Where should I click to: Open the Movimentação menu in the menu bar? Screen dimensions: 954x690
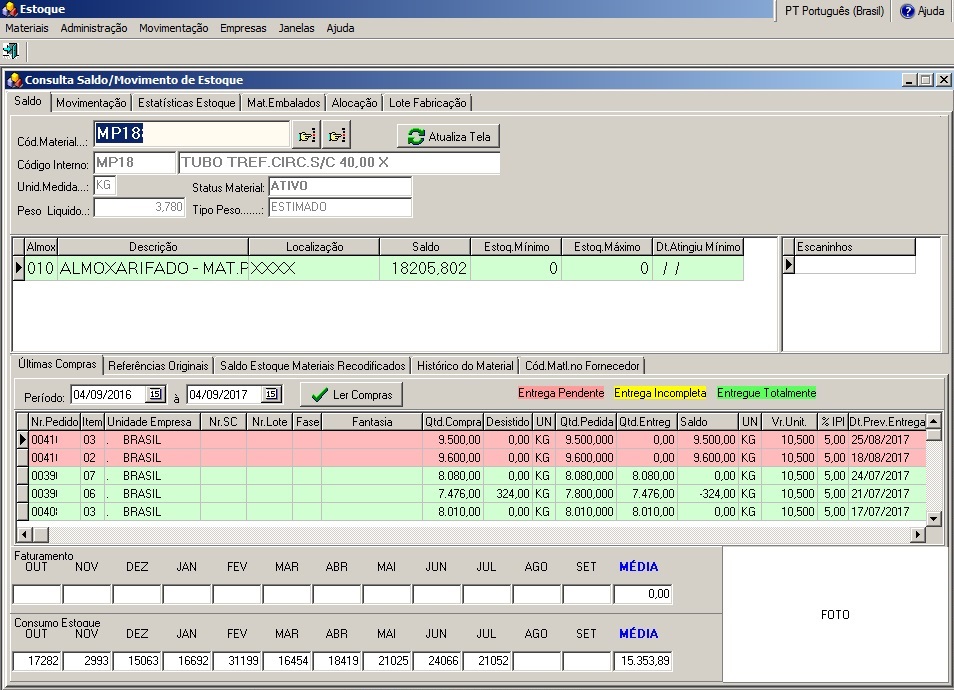pos(173,28)
